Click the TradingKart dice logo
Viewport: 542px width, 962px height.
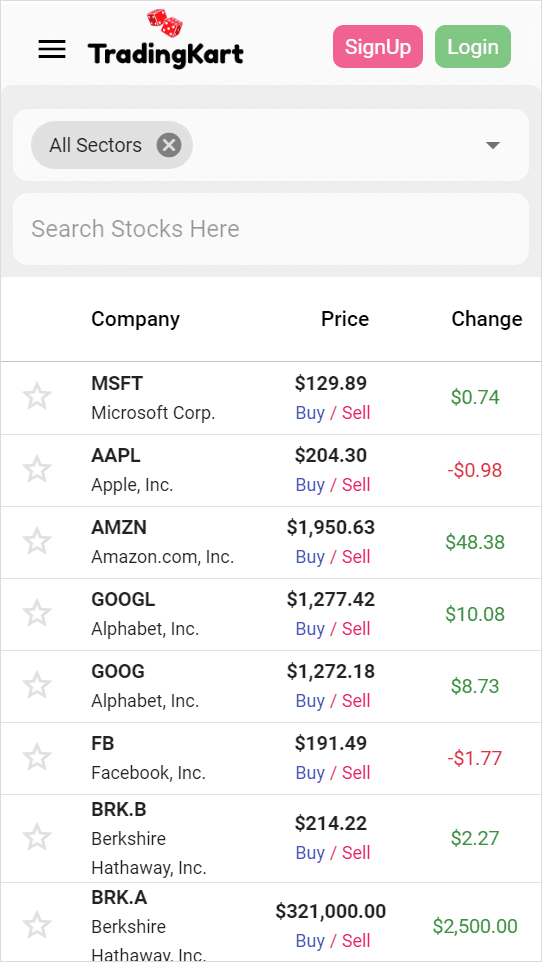click(x=166, y=38)
